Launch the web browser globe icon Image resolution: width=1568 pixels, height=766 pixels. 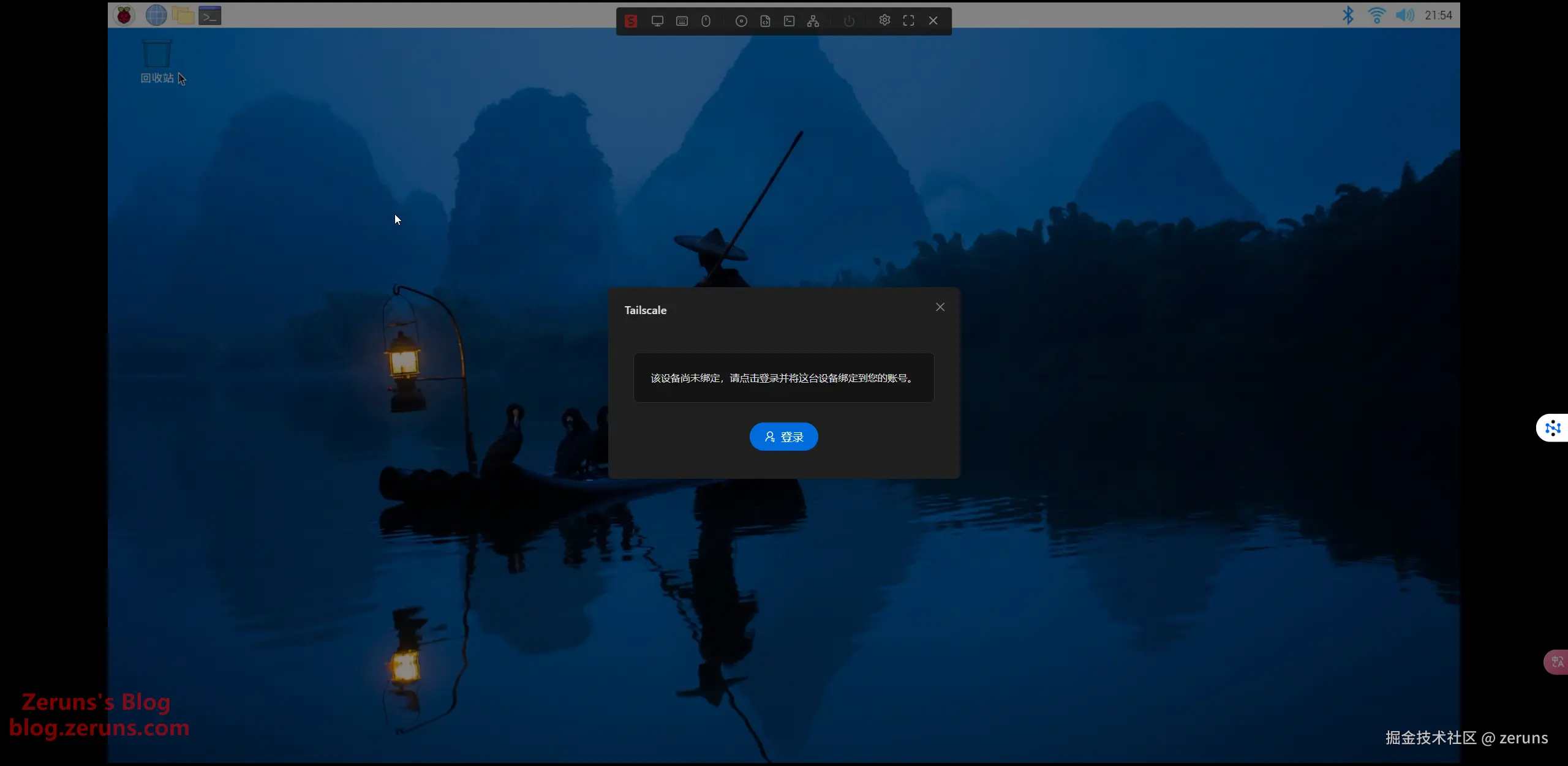[x=156, y=15]
